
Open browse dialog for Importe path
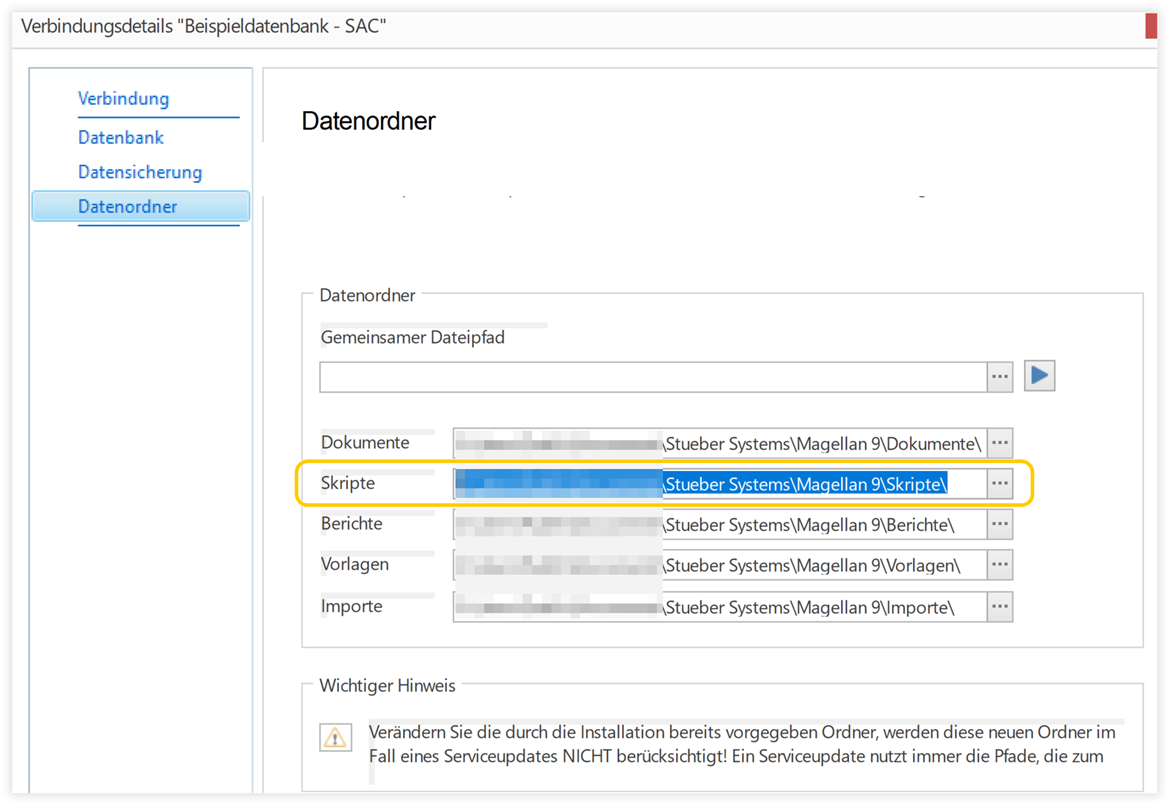click(1000, 606)
